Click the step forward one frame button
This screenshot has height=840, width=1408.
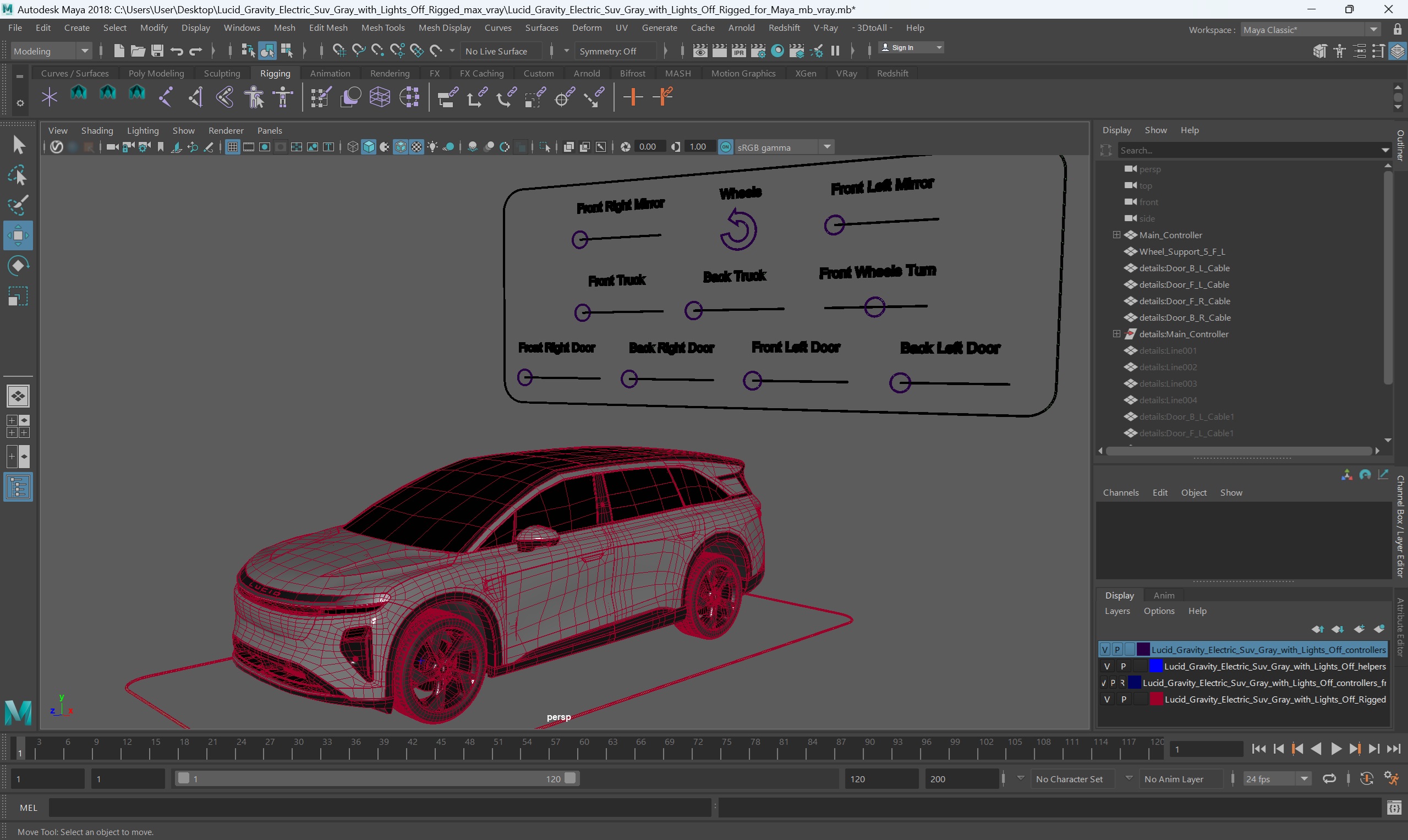point(1374,749)
